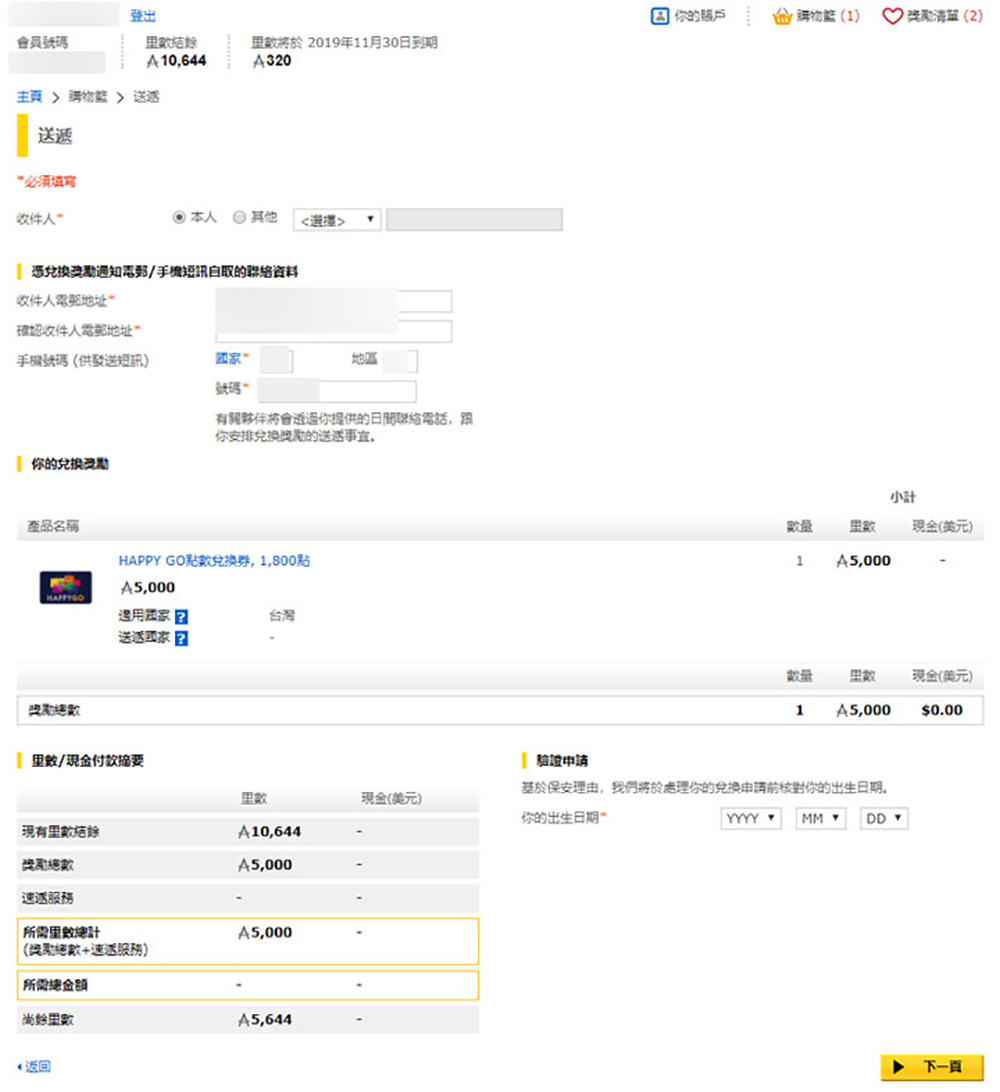
Task: Click the mobile 地區 area code field
Action: tap(400, 361)
